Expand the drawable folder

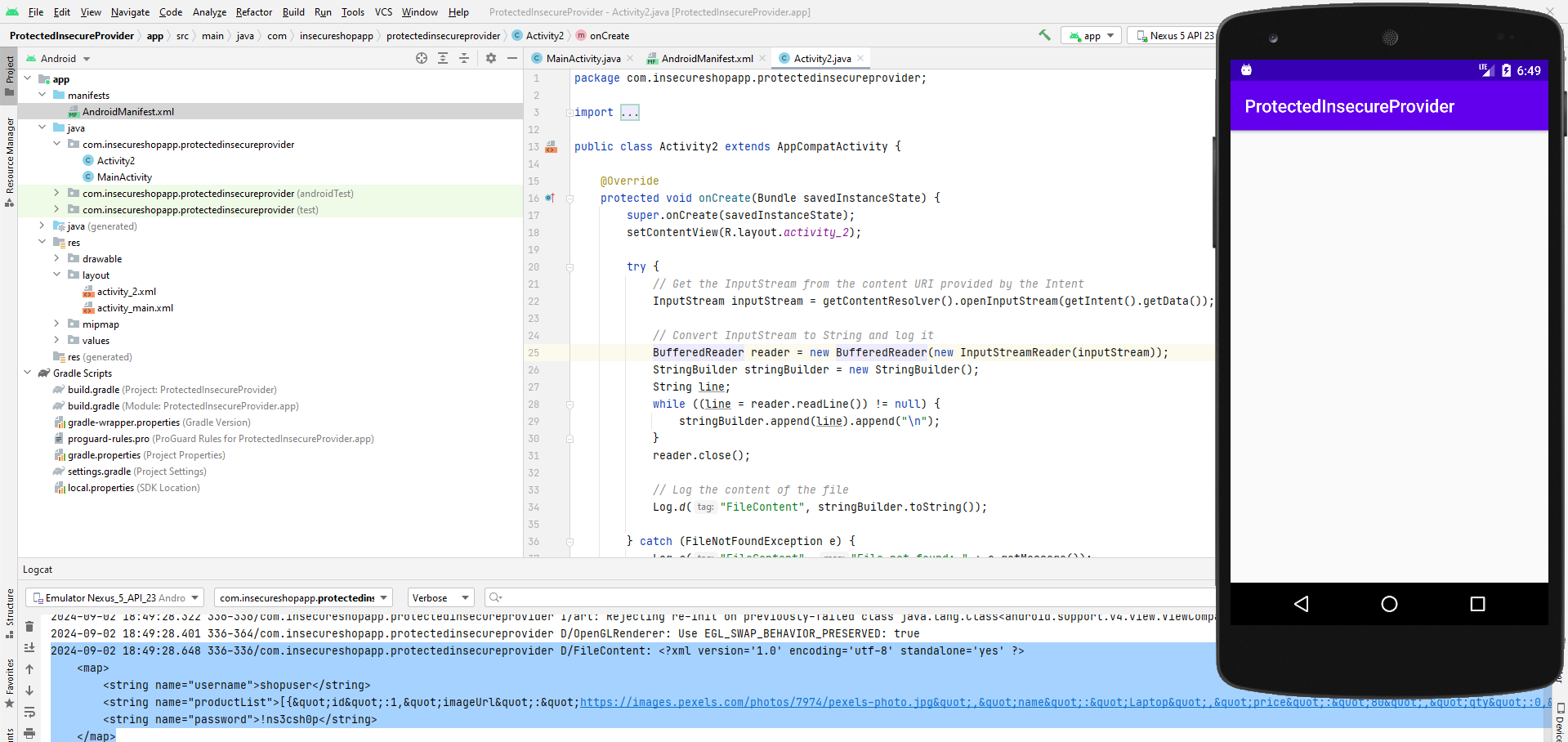[56, 258]
